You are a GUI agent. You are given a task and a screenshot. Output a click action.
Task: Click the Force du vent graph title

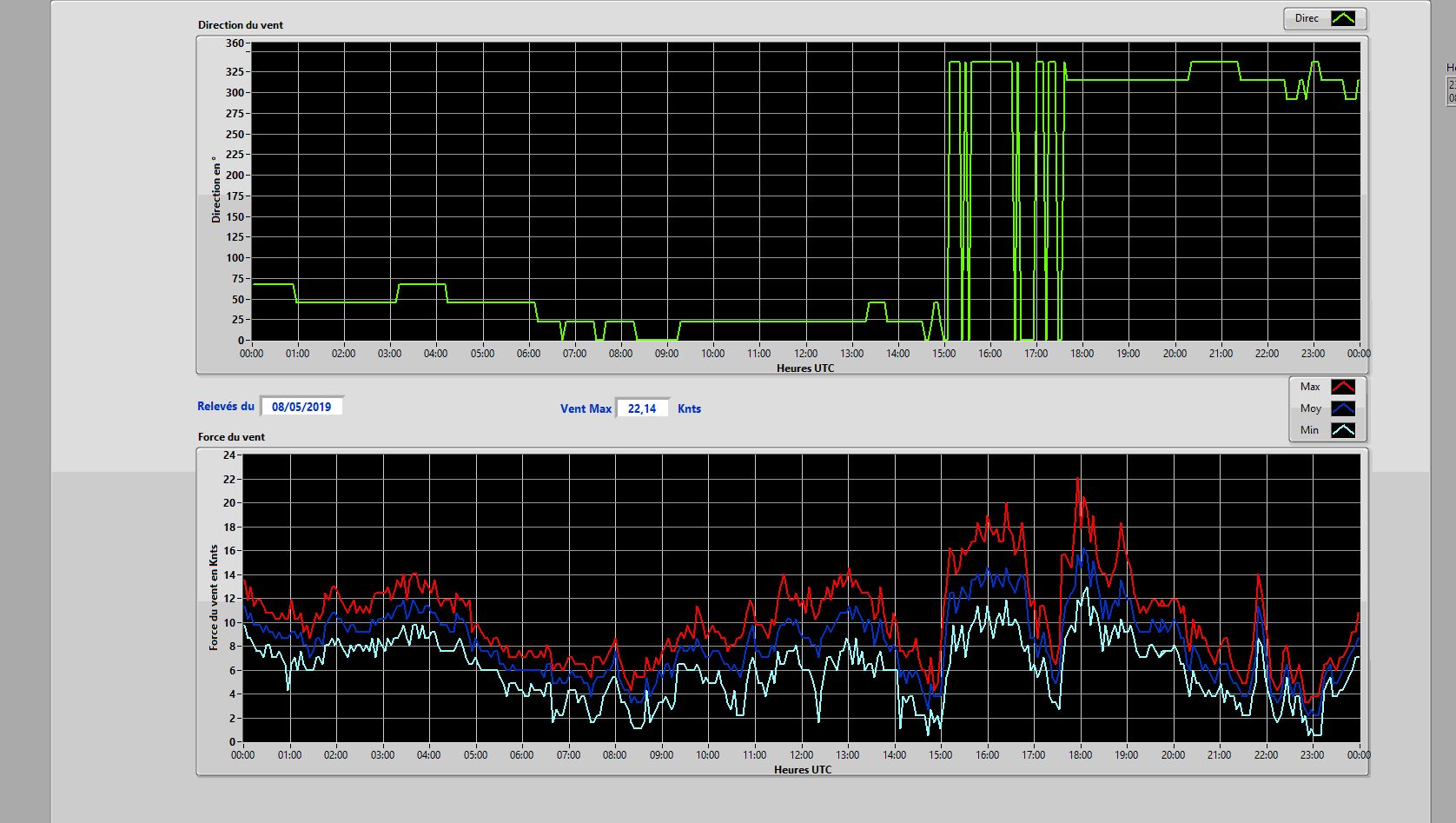click(x=232, y=437)
